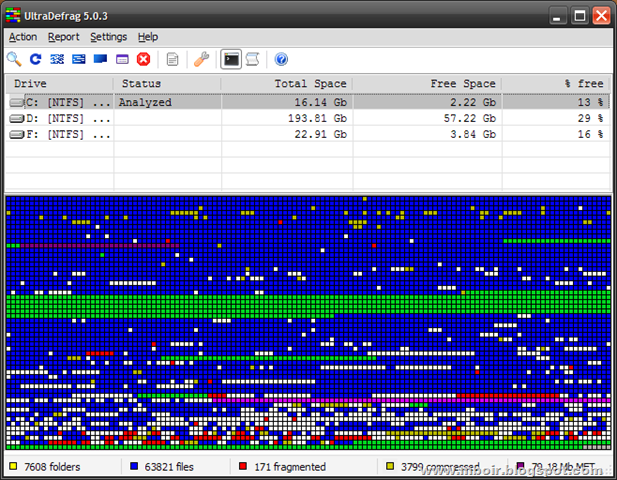Select the F: [NTFS] drive row
Screen dimensions: 617x480
click(308, 135)
